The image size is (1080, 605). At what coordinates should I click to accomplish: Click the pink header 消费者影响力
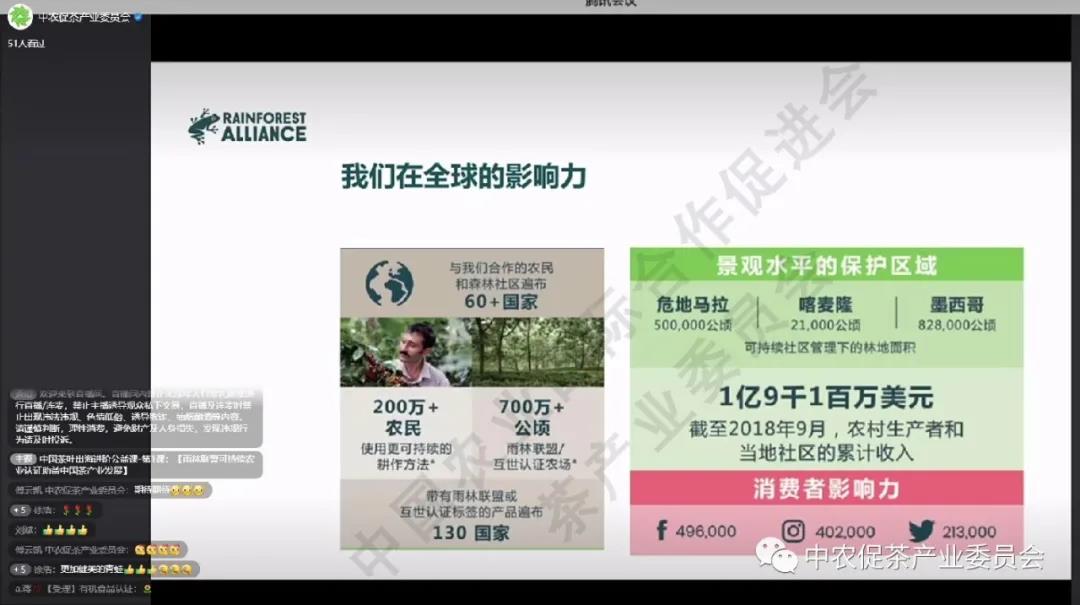(827, 488)
